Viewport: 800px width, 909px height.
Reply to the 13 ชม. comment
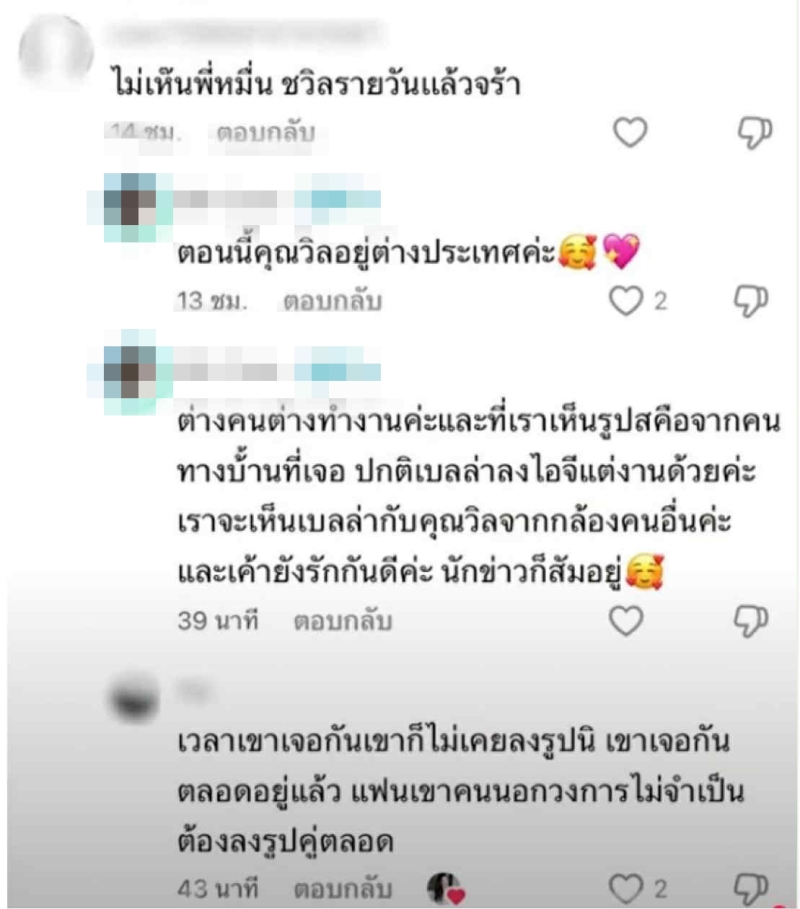332,301
